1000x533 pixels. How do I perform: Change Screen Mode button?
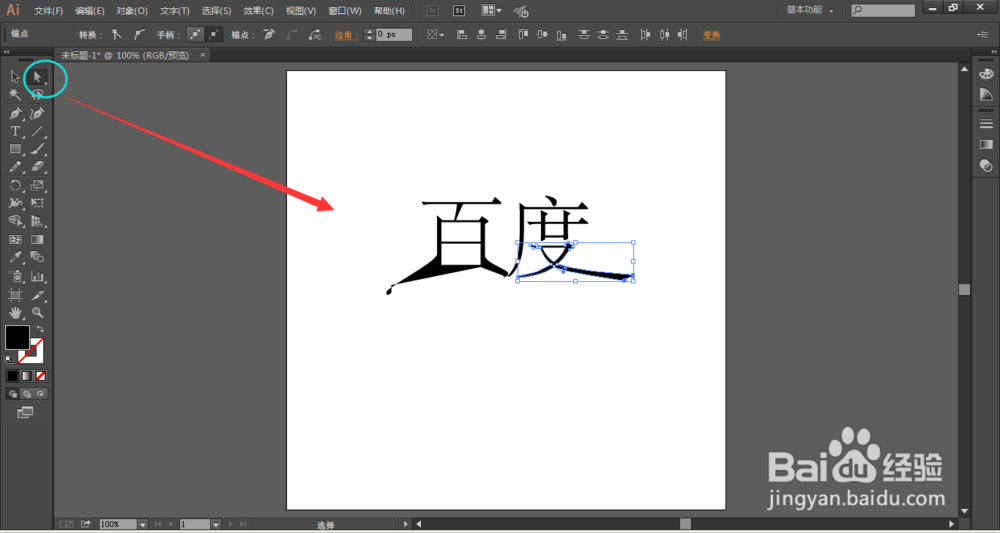(x=25, y=413)
